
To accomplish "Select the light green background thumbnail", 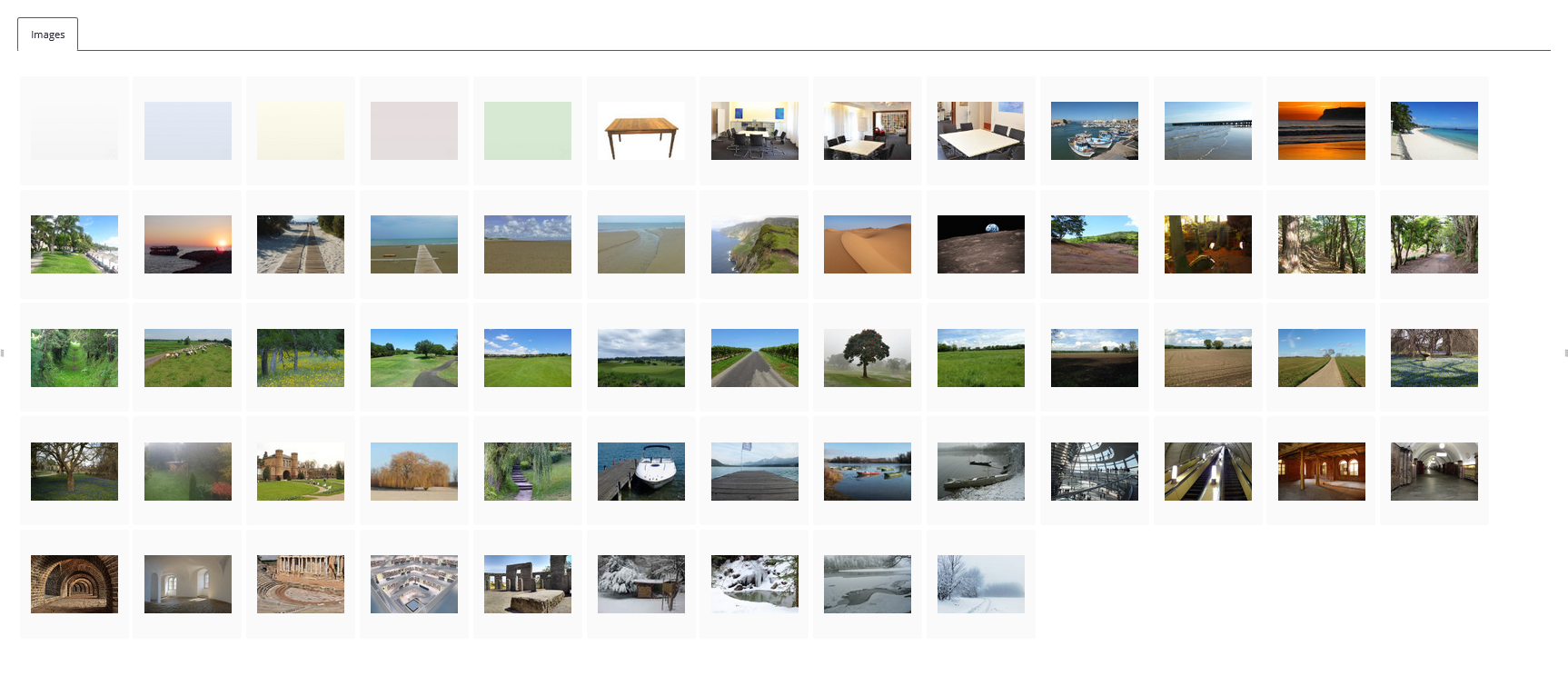I will click(x=528, y=131).
